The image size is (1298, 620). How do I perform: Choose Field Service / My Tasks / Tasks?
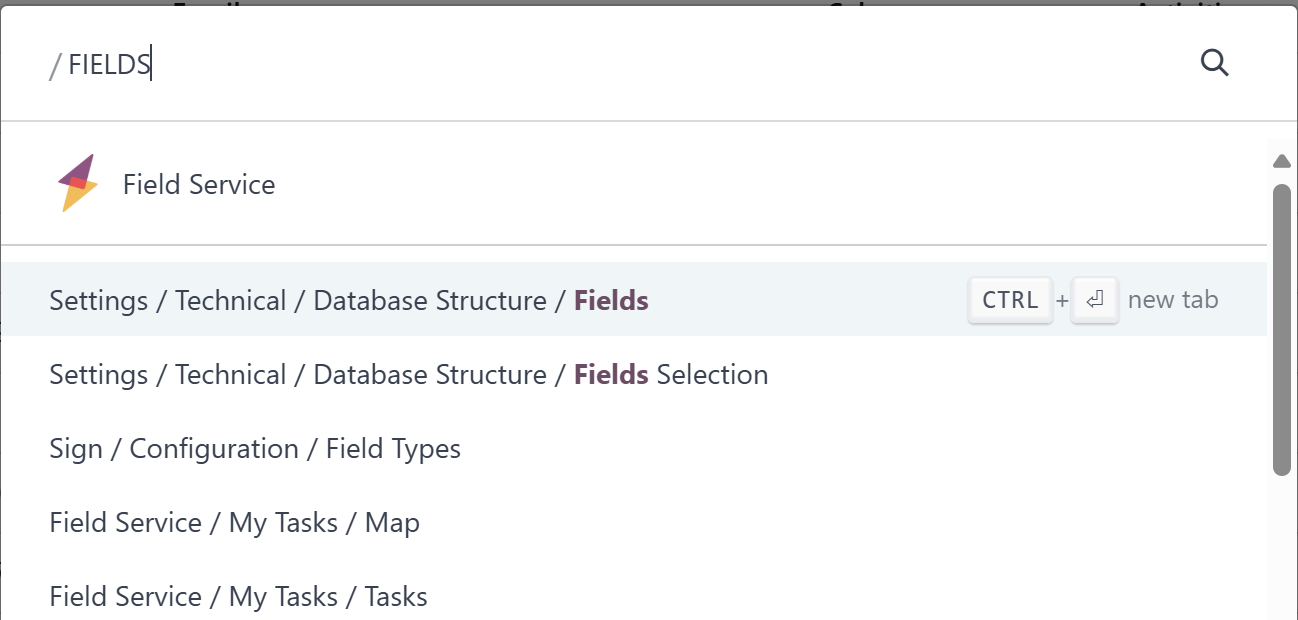634,596
